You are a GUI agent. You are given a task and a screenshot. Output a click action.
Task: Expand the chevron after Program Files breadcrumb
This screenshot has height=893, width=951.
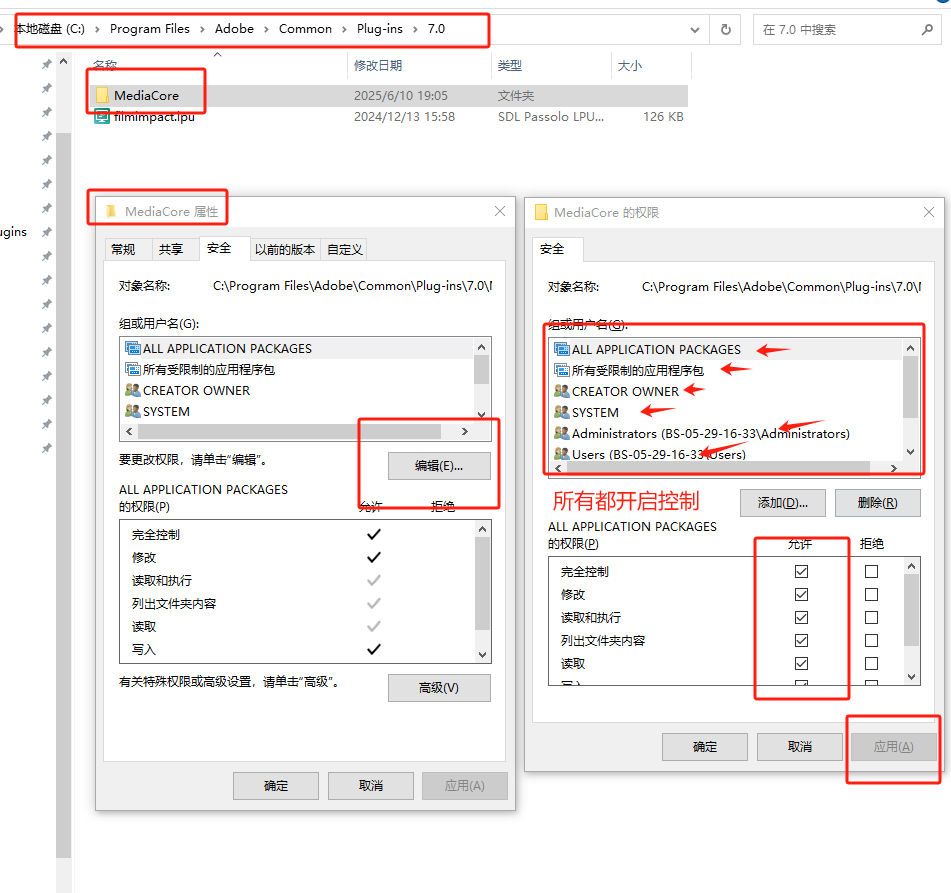coord(202,29)
